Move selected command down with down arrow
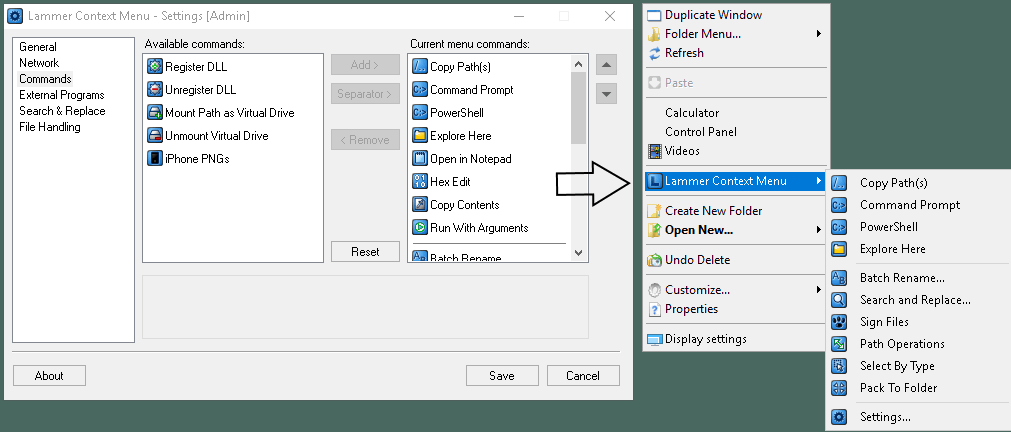Screen dimensions: 1011x432 [x=606, y=93]
